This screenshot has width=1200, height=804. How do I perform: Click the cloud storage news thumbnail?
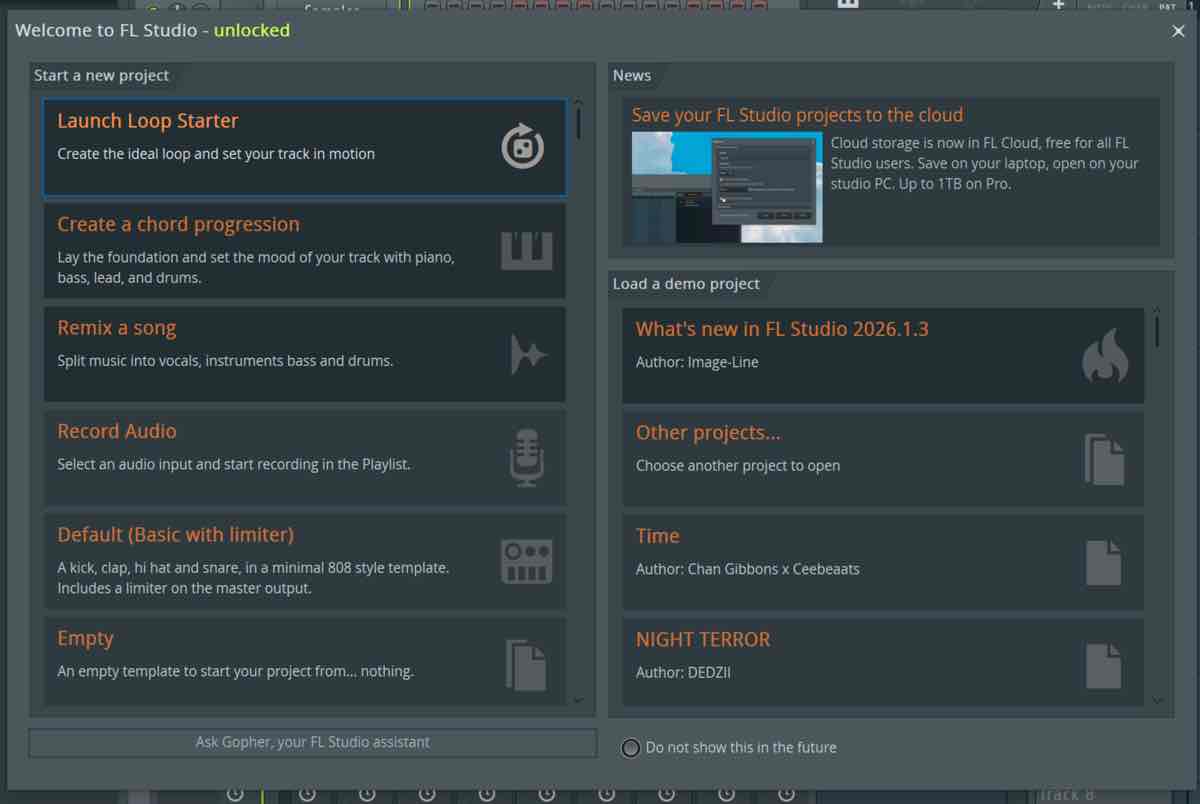pos(727,187)
